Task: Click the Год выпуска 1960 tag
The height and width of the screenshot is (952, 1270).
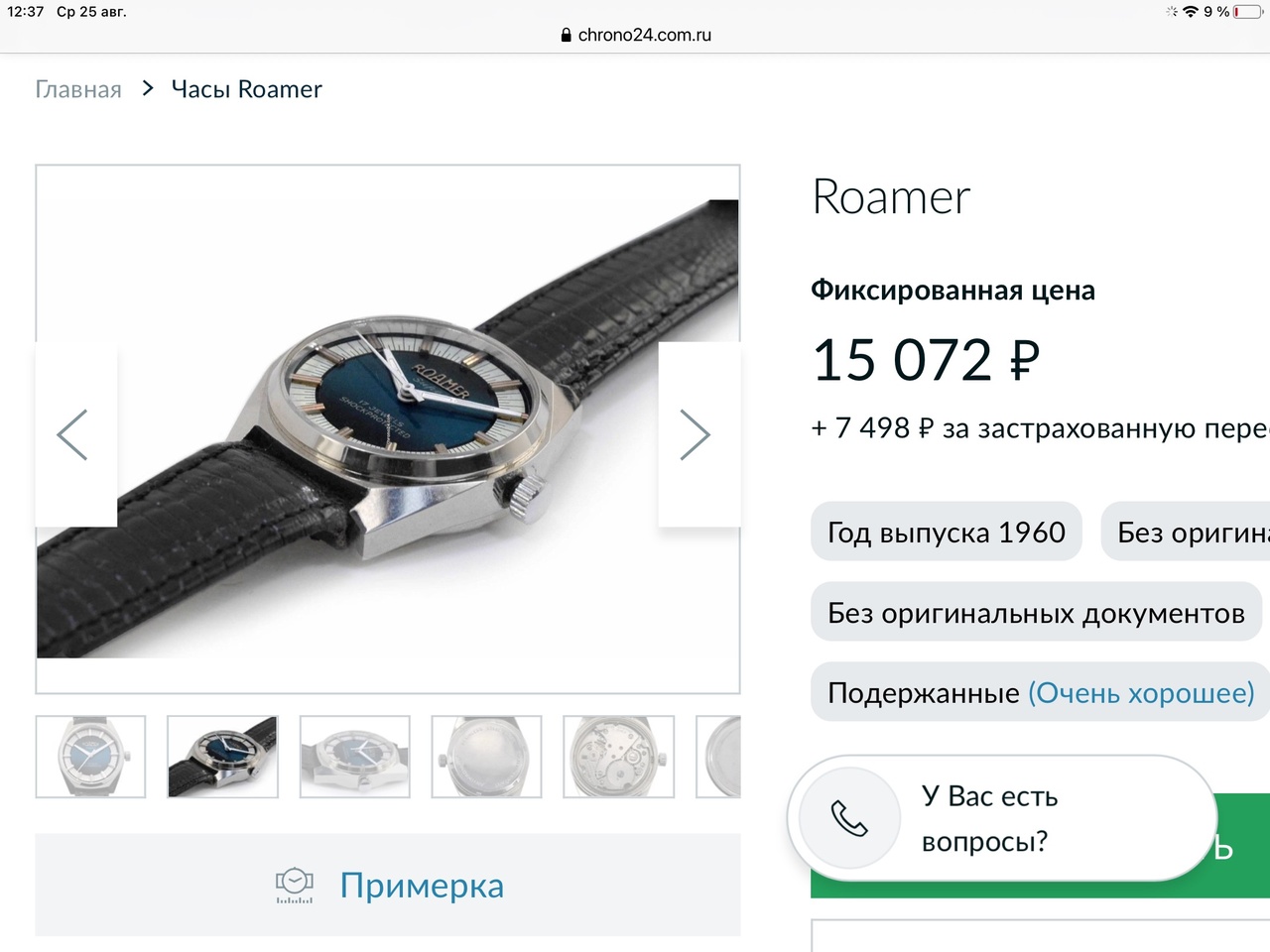Action: tap(947, 532)
